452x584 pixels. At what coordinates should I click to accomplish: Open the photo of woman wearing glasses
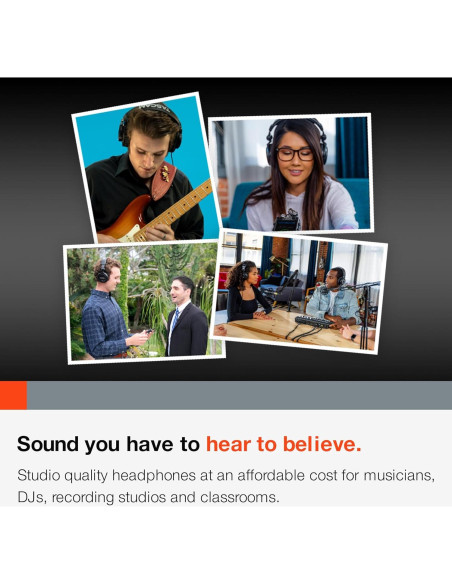(291, 173)
